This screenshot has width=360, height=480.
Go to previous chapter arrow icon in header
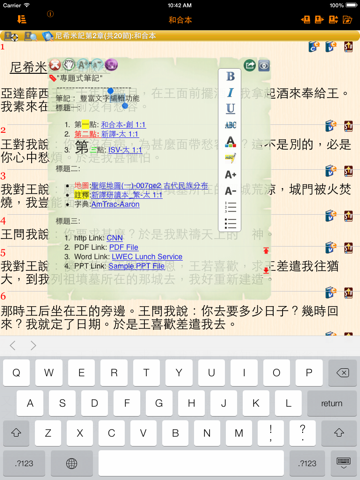pos(305,20)
